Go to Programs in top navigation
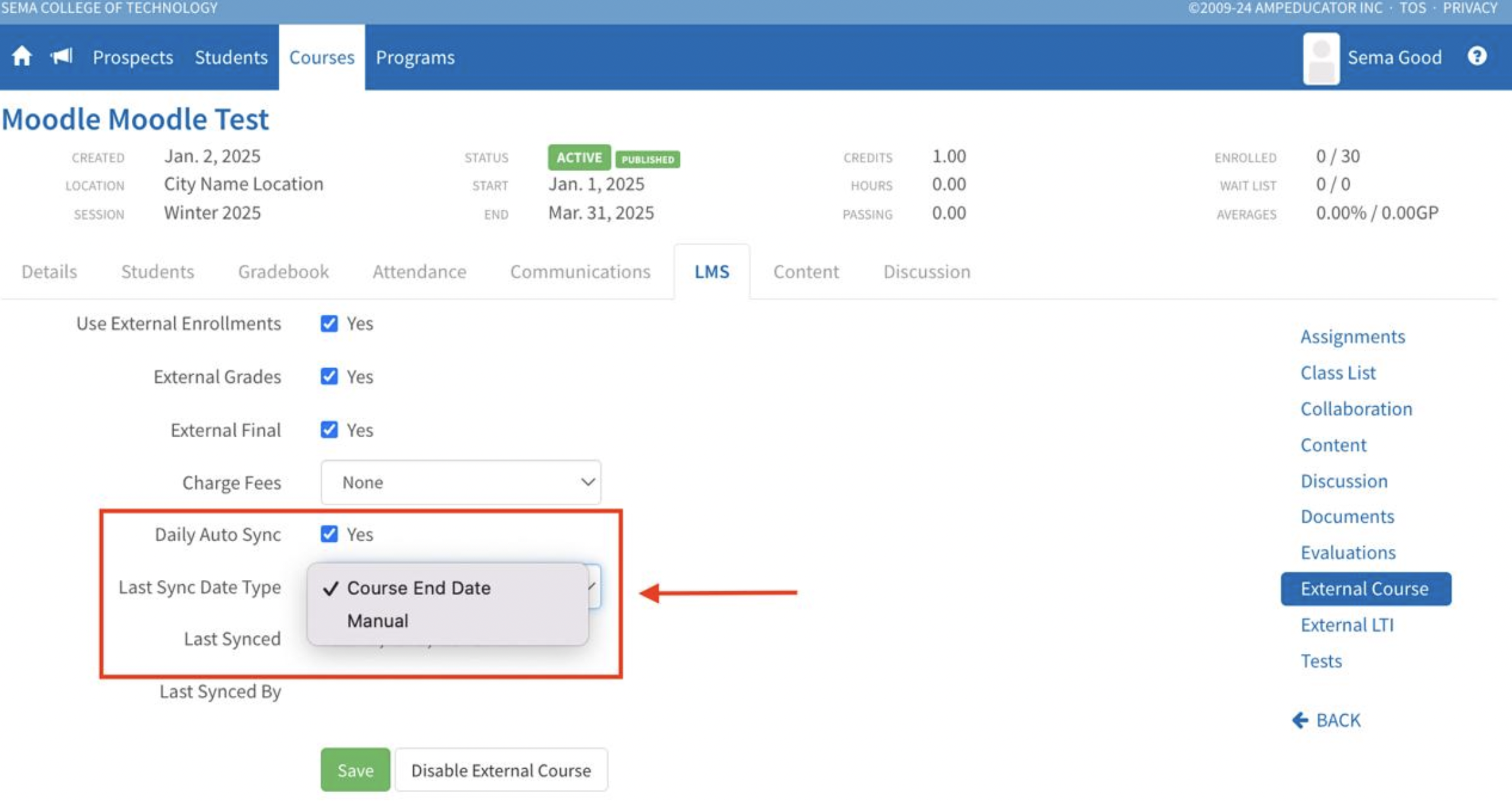 [415, 57]
